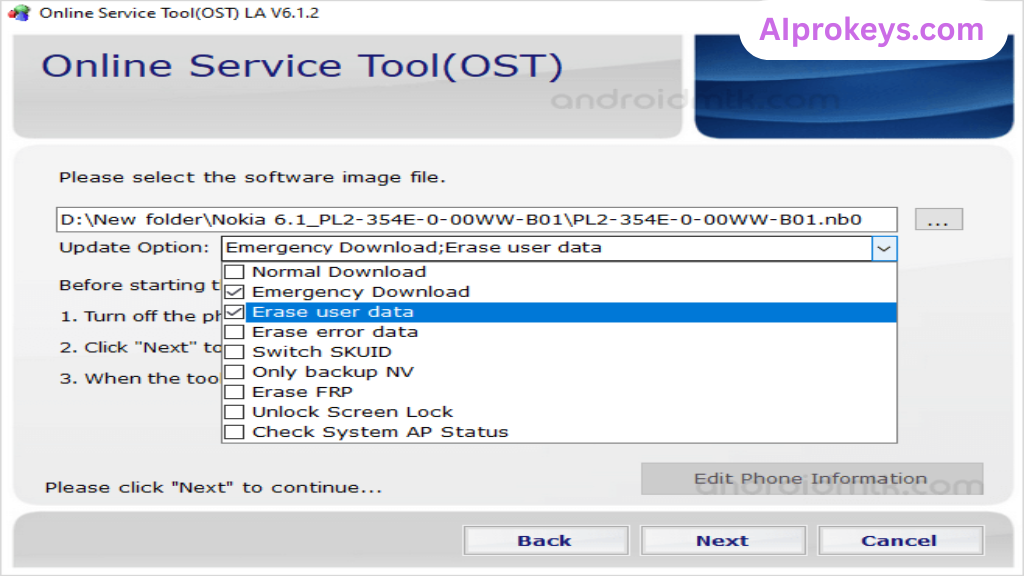Collapse the Update Option dropdown arrow
The width and height of the screenshot is (1024, 576).
click(884, 248)
